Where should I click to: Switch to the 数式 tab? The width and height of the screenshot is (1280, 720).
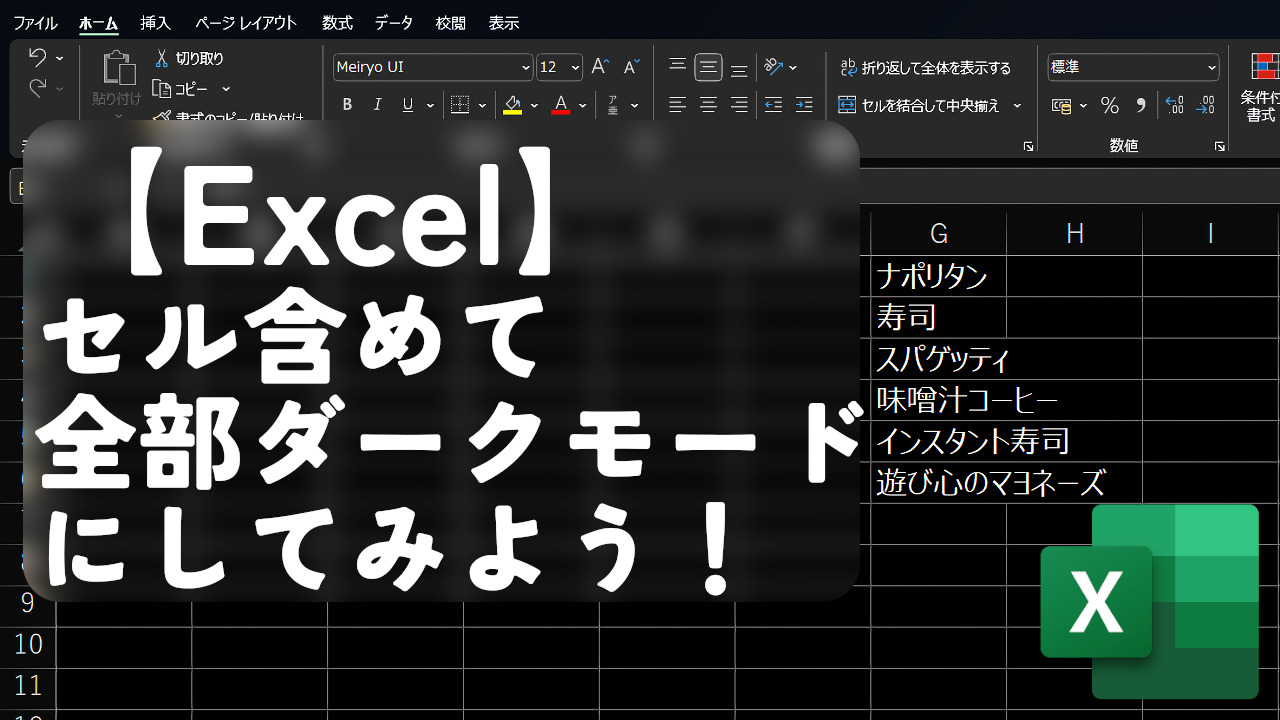[337, 22]
